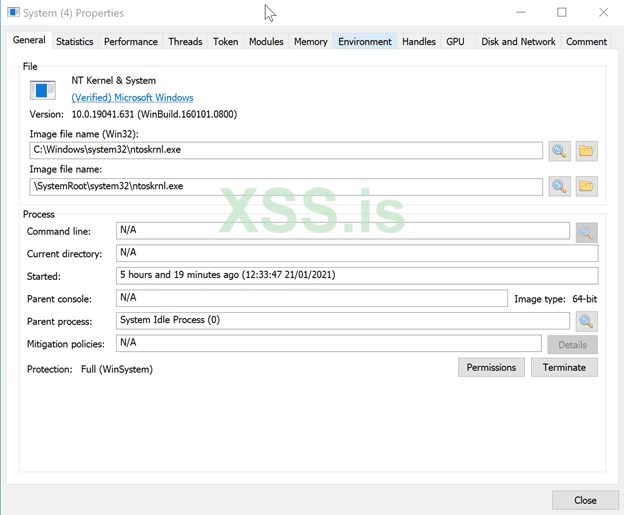Switch to the Statistics tab
Image resolution: width=624 pixels, height=515 pixels.
coord(75,42)
